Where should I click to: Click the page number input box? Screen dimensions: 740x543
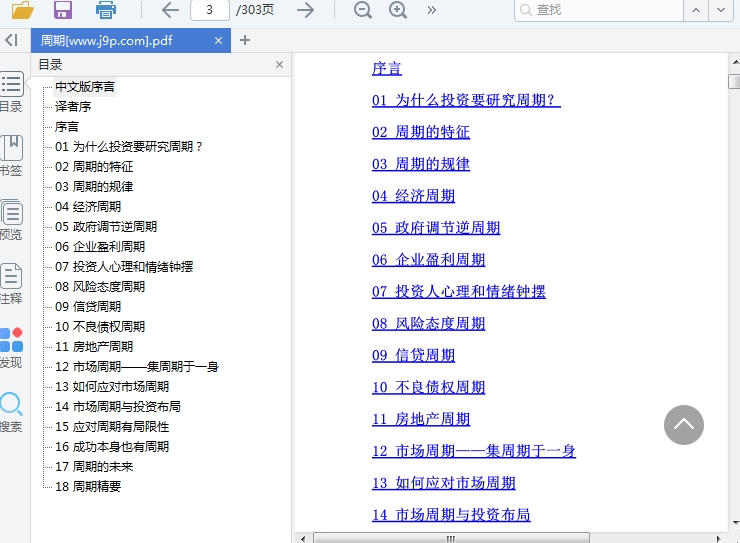[x=210, y=10]
